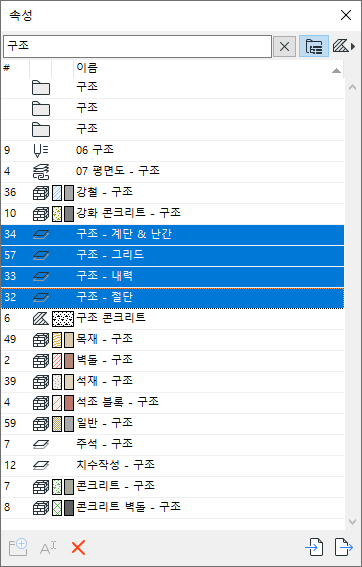Select the 구조 - 그리드 row name
Image resolution: width=362 pixels, height=567 pixels.
click(110, 255)
